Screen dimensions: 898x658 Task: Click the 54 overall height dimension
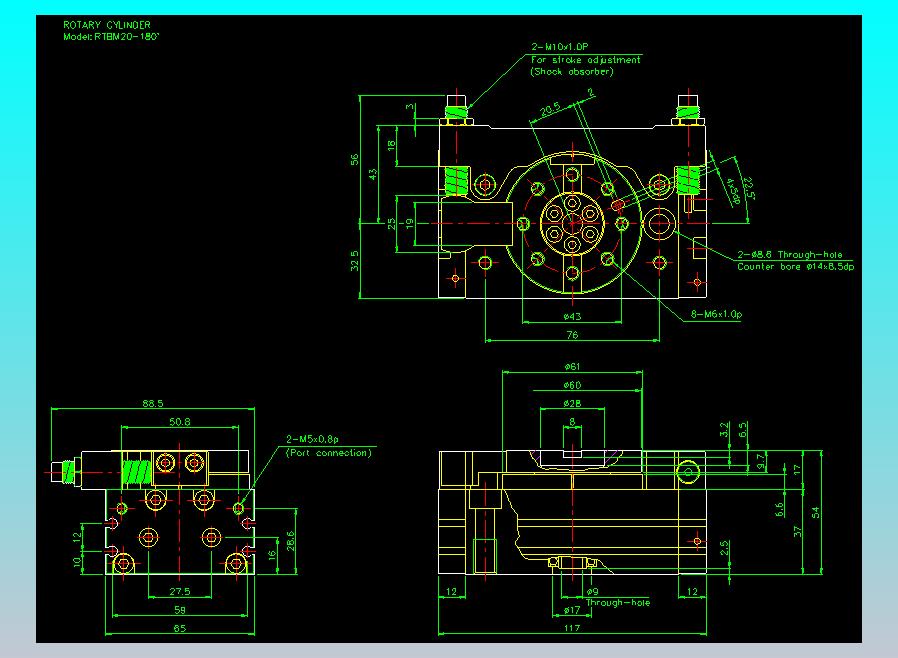pos(816,513)
